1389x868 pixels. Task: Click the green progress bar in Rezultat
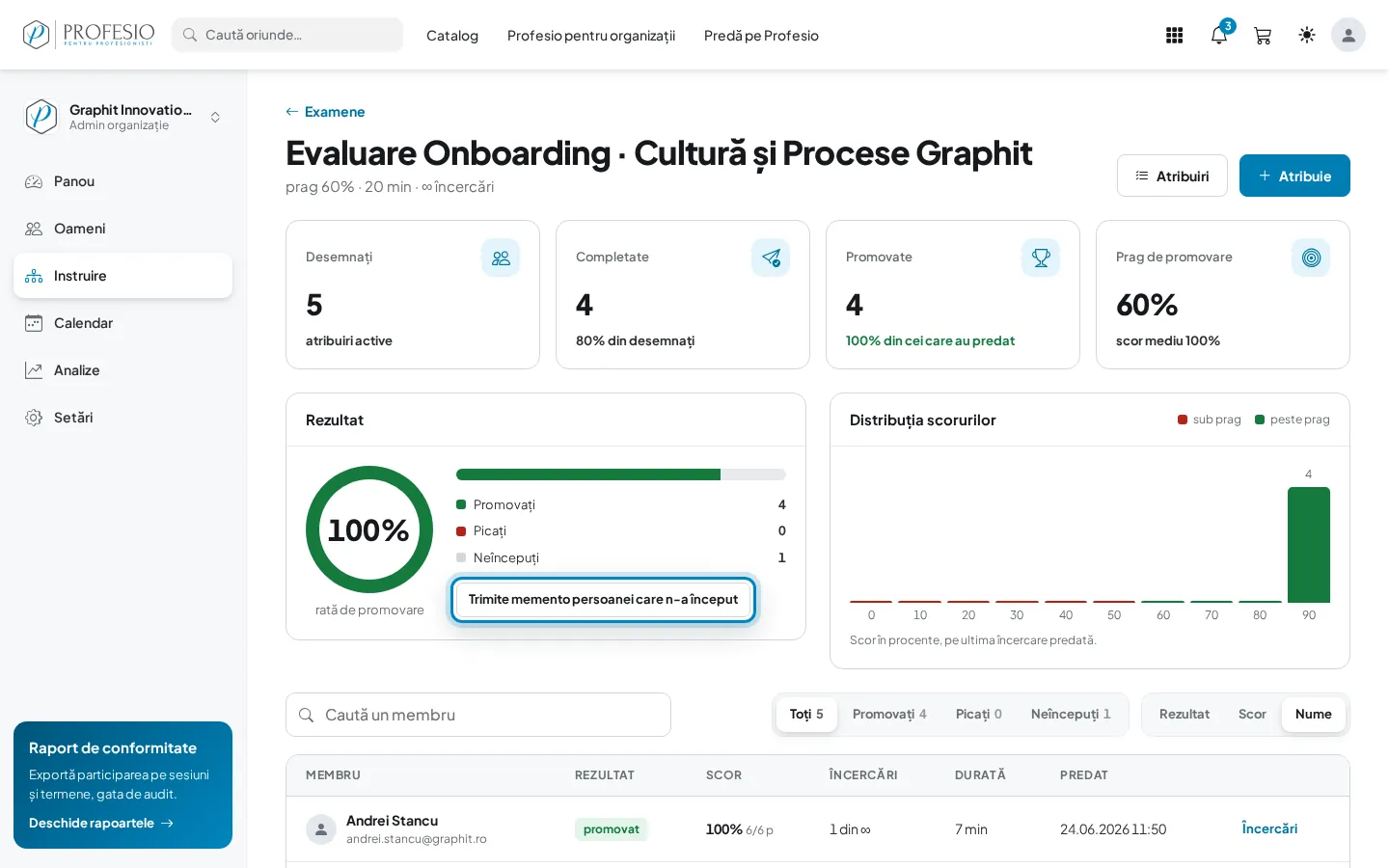coord(588,475)
